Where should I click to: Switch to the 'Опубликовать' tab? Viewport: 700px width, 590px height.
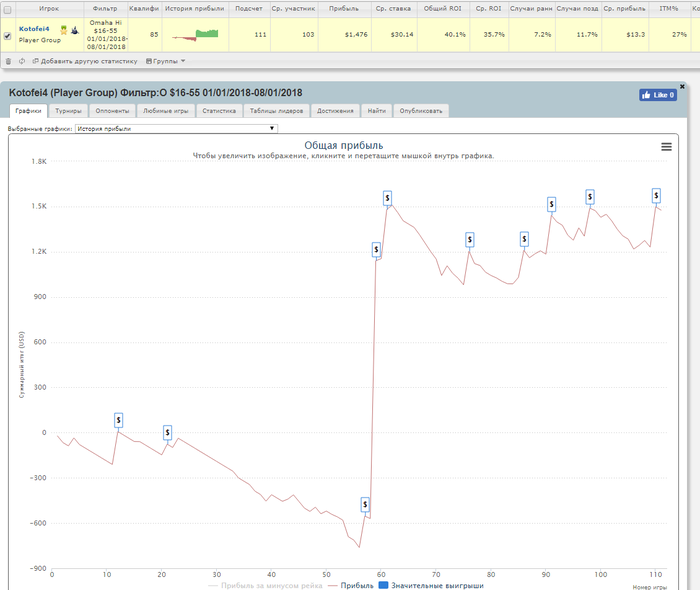coord(421,111)
